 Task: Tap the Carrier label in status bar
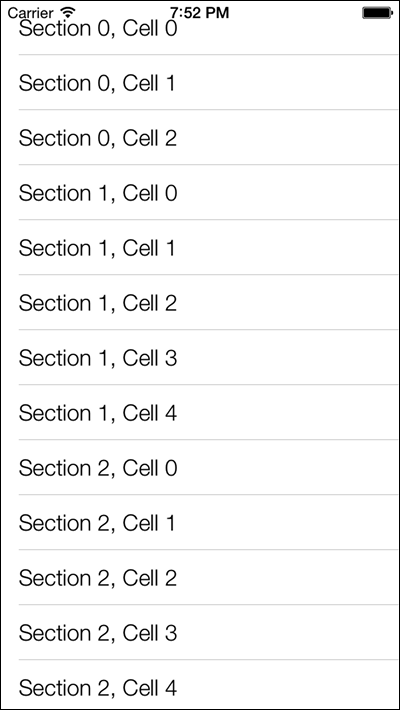click(x=30, y=13)
